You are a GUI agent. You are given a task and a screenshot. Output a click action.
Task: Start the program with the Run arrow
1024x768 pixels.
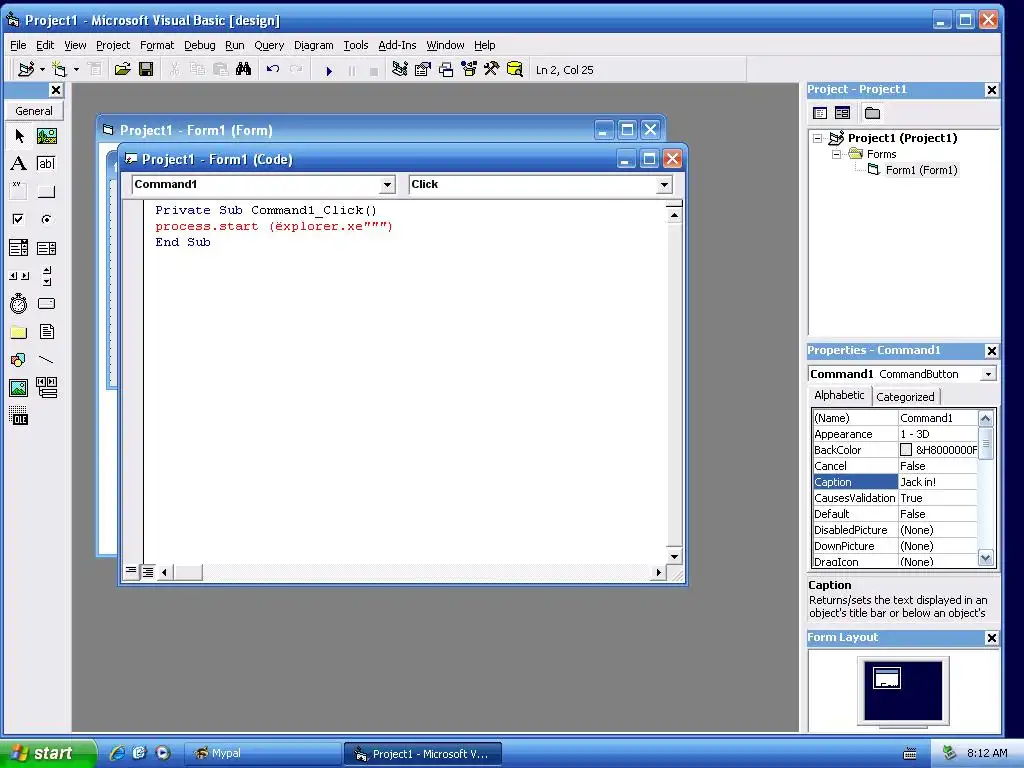328,71
